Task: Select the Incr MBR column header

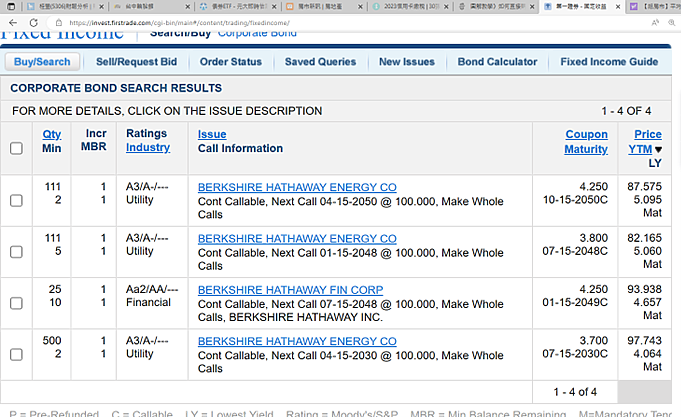Action: pos(94,140)
